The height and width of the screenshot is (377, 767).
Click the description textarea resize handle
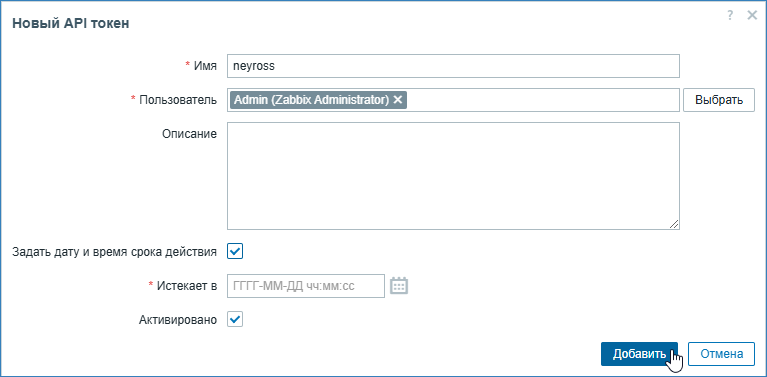[674, 224]
